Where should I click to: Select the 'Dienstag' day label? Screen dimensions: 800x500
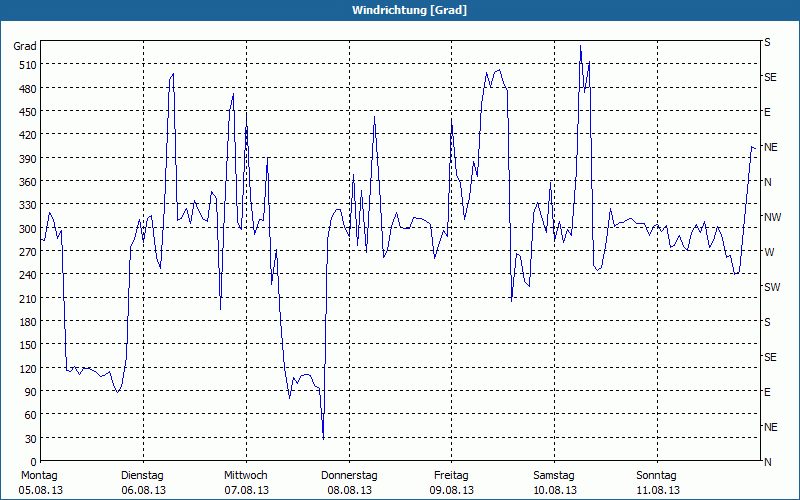click(x=142, y=476)
